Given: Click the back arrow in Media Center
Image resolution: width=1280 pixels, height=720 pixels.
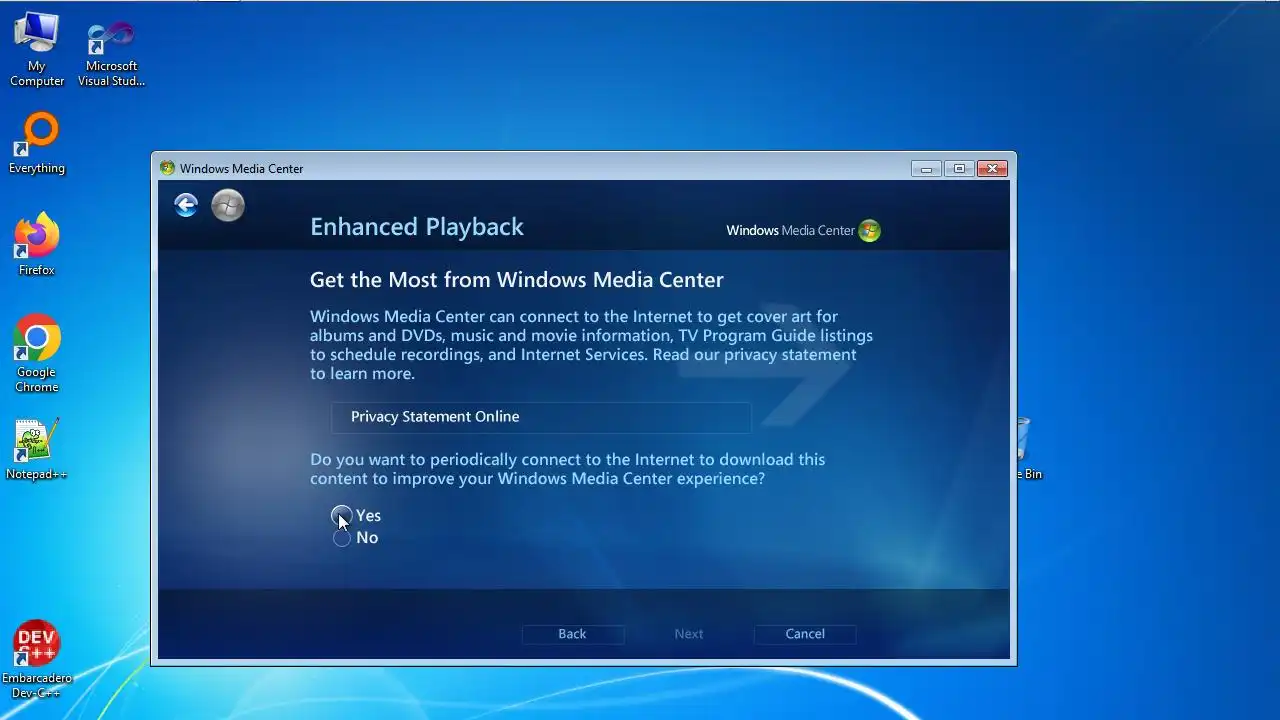Looking at the screenshot, I should tap(186, 205).
